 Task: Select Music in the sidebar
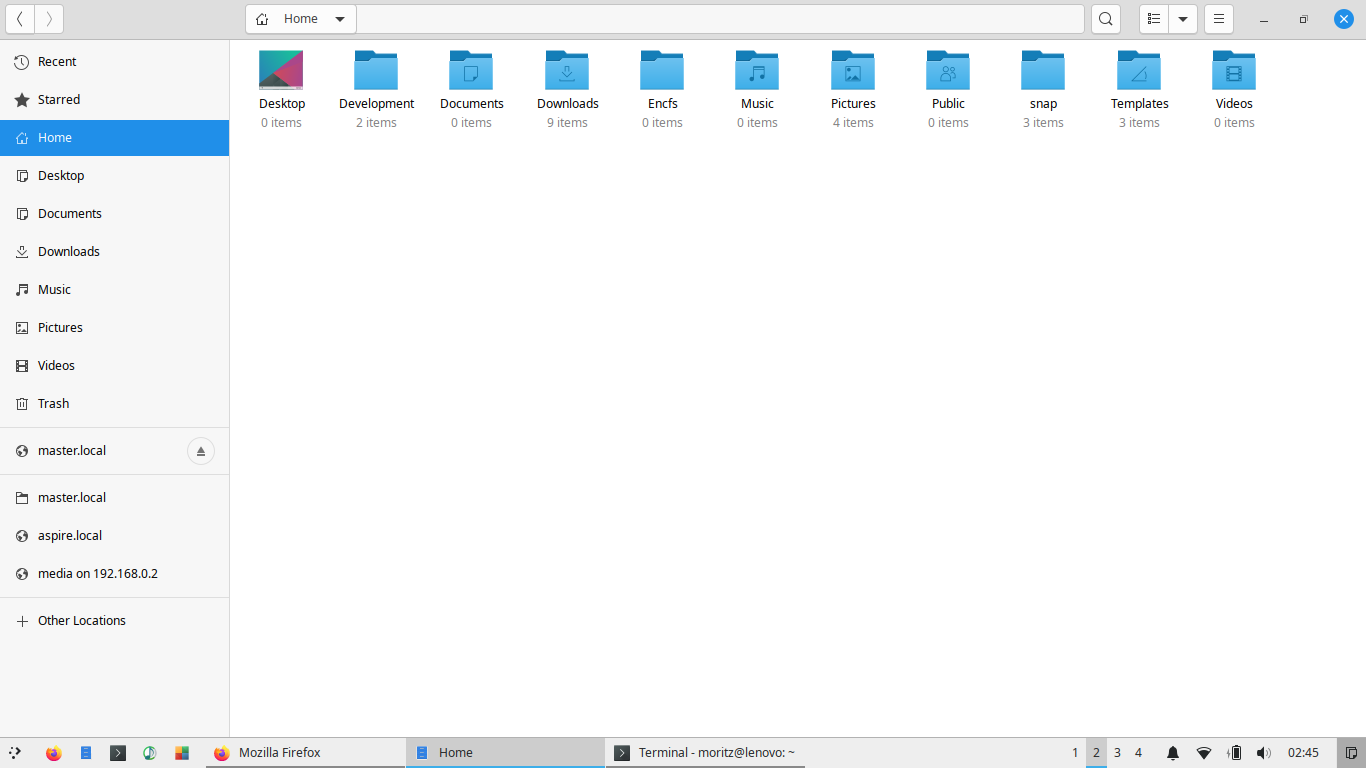point(114,290)
